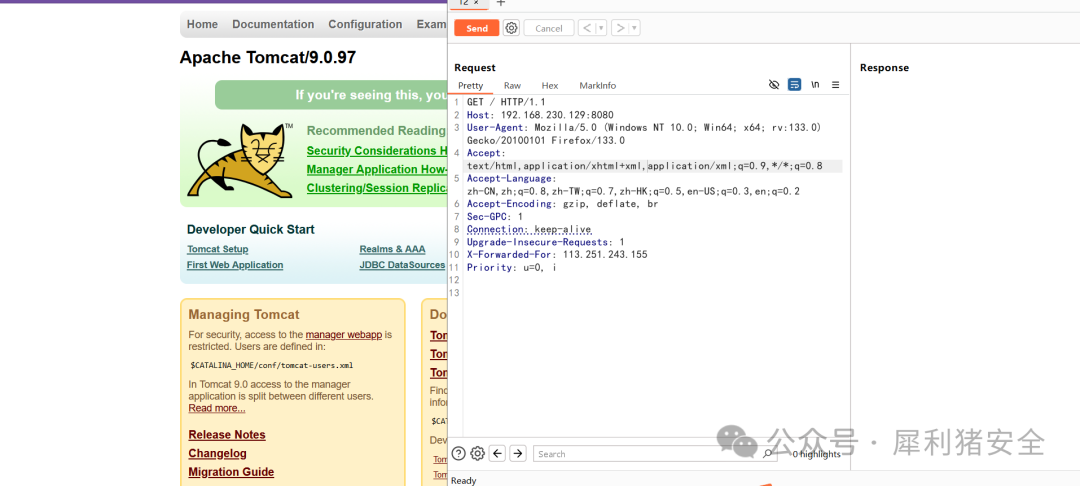Click the Priority: u=0, i line

[x=511, y=268]
